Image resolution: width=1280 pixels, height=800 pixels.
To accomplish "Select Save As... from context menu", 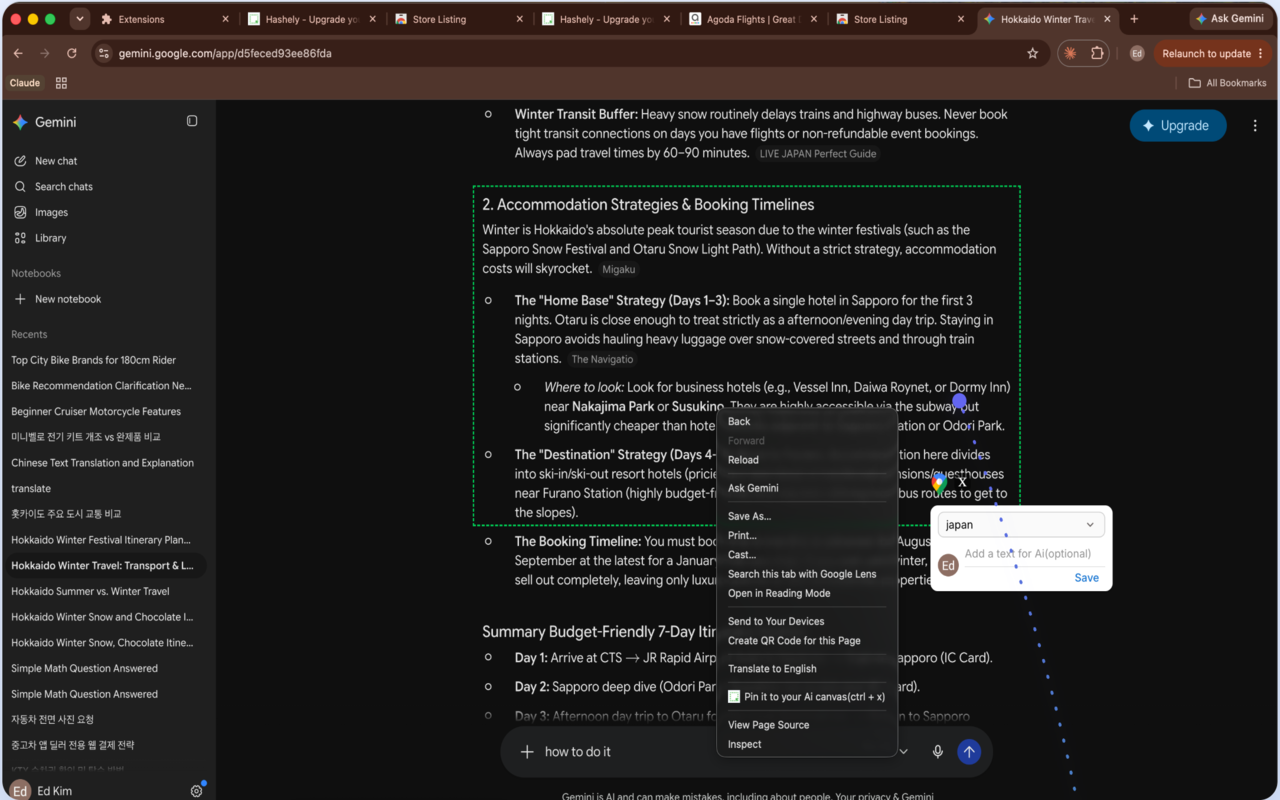I will pos(749,517).
